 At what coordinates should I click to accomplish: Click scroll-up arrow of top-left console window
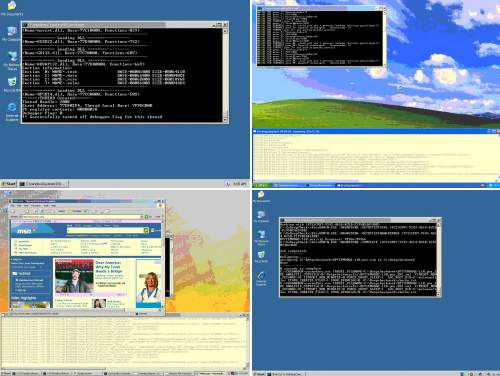coord(225,31)
